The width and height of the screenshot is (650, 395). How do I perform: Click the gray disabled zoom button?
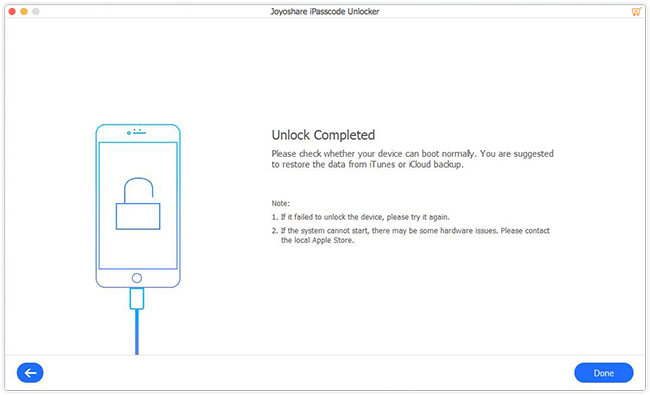[x=36, y=12]
